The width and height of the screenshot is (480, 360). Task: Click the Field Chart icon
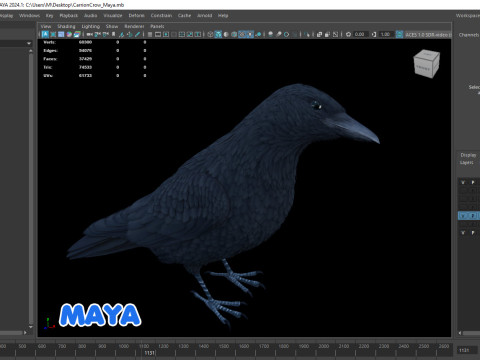[x=182, y=34]
